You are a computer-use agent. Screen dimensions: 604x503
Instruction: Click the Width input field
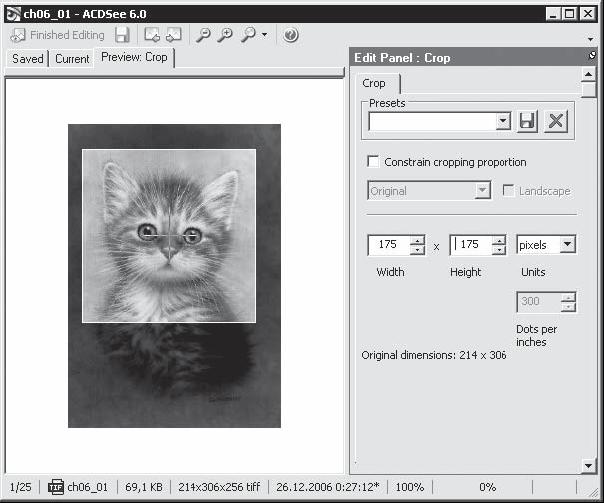389,245
